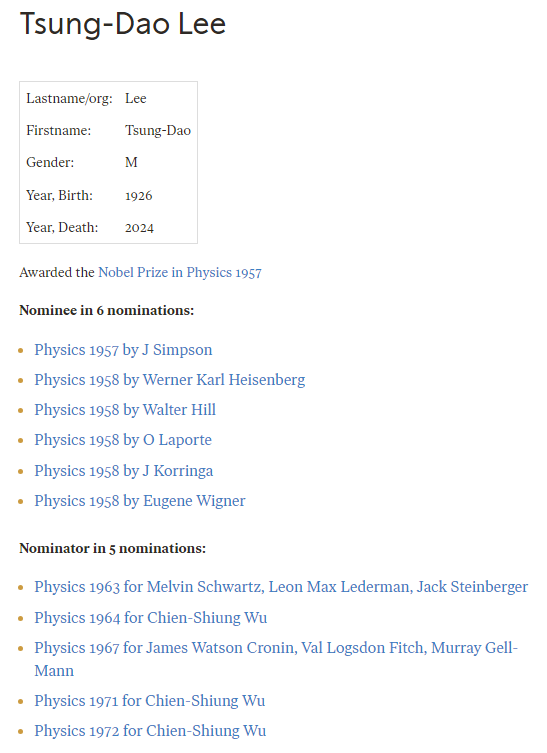This screenshot has width=547, height=753.
Task: Open Physics 1964 nomination for Chien-Shiung Wu
Action: [x=150, y=618]
